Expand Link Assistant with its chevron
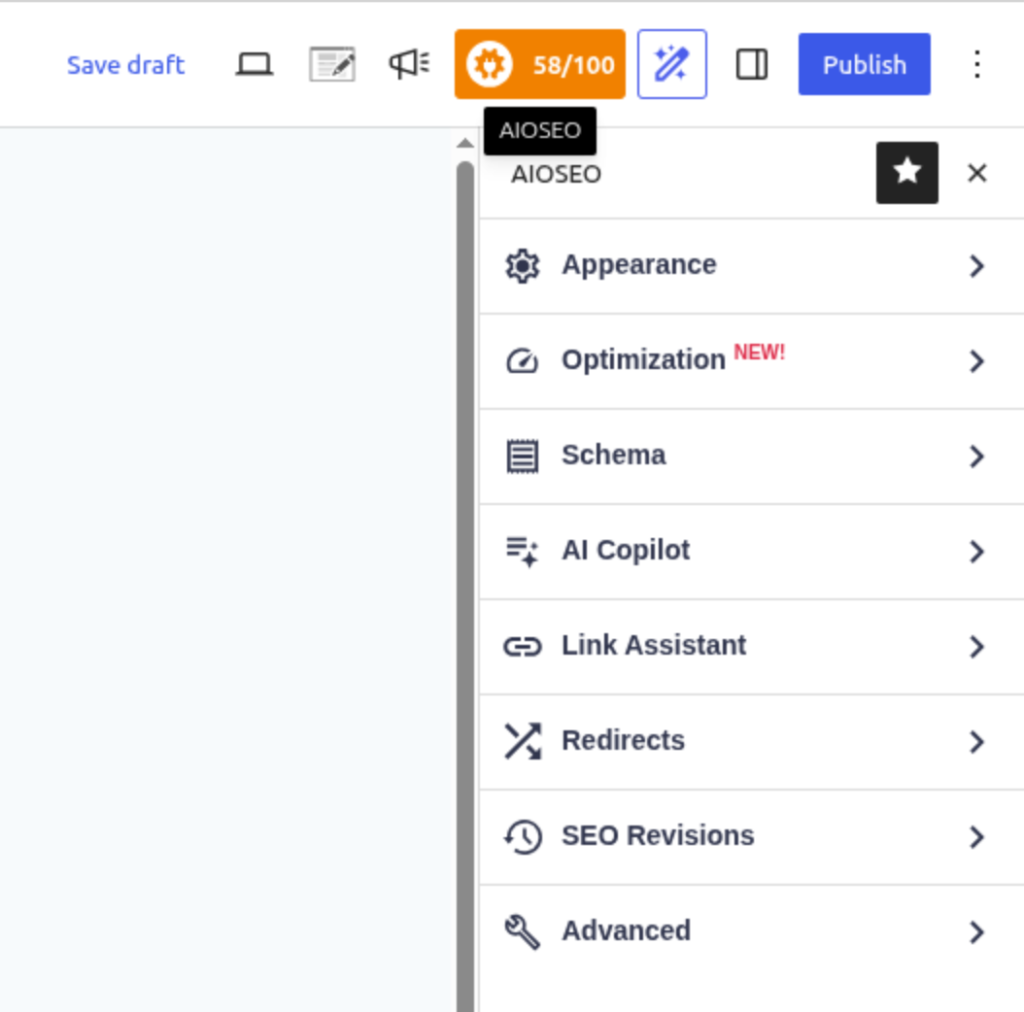Viewport: 1024px width, 1012px height. point(977,646)
